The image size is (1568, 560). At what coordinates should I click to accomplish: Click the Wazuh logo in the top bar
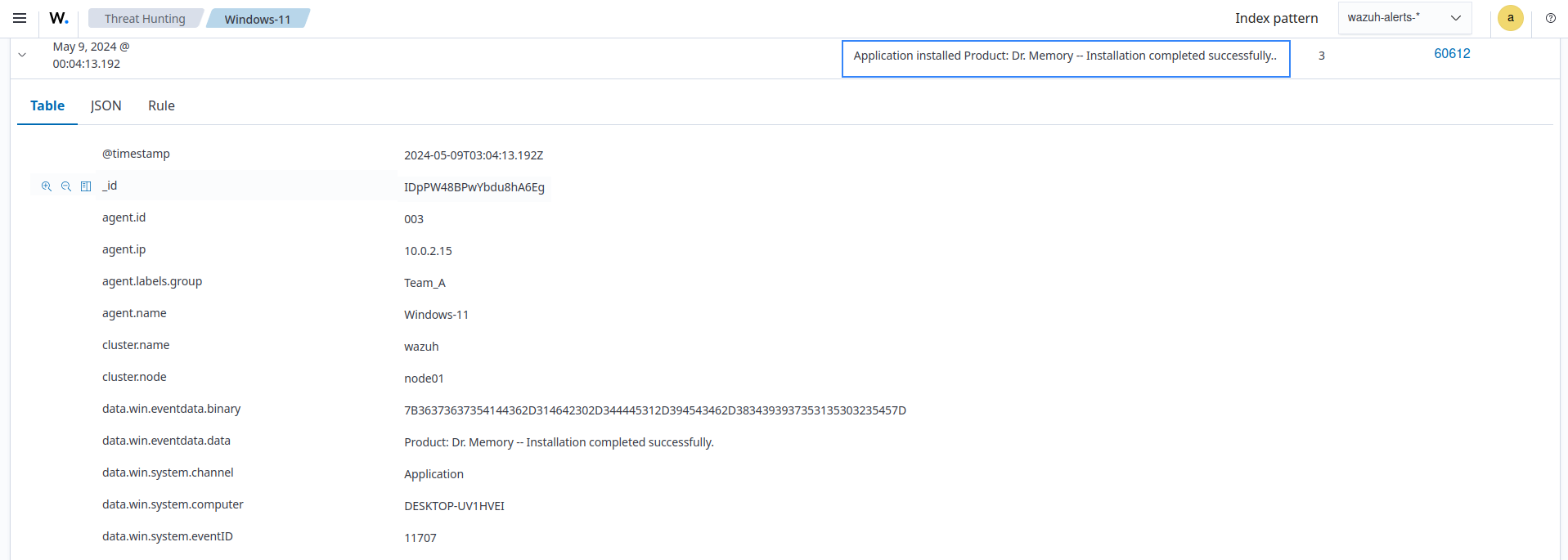[58, 18]
